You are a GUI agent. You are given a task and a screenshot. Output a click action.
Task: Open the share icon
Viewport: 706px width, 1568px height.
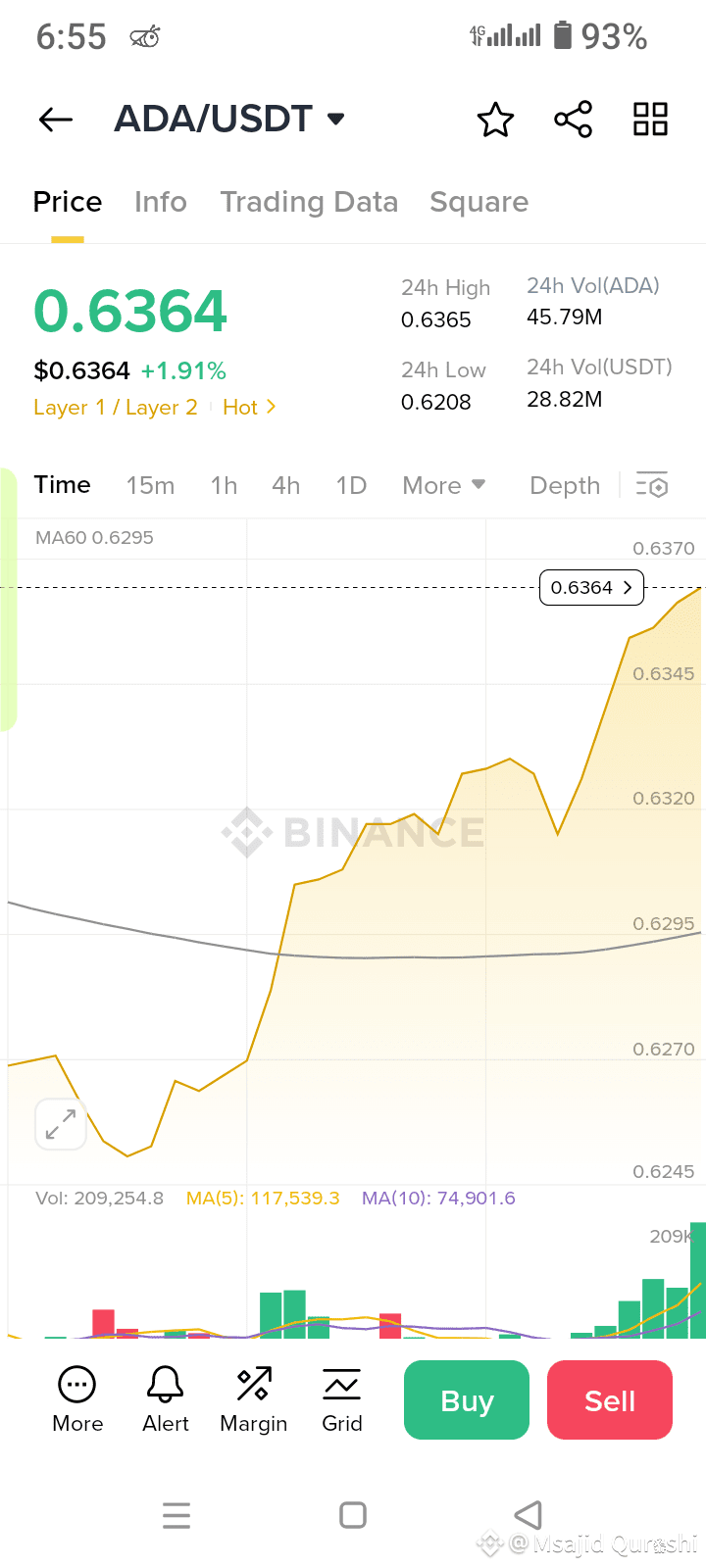pyautogui.click(x=573, y=120)
